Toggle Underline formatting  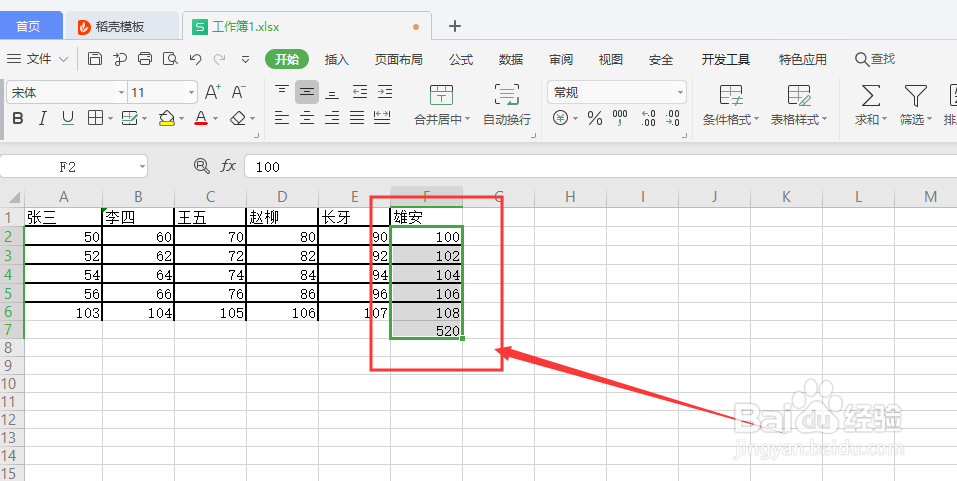point(68,118)
